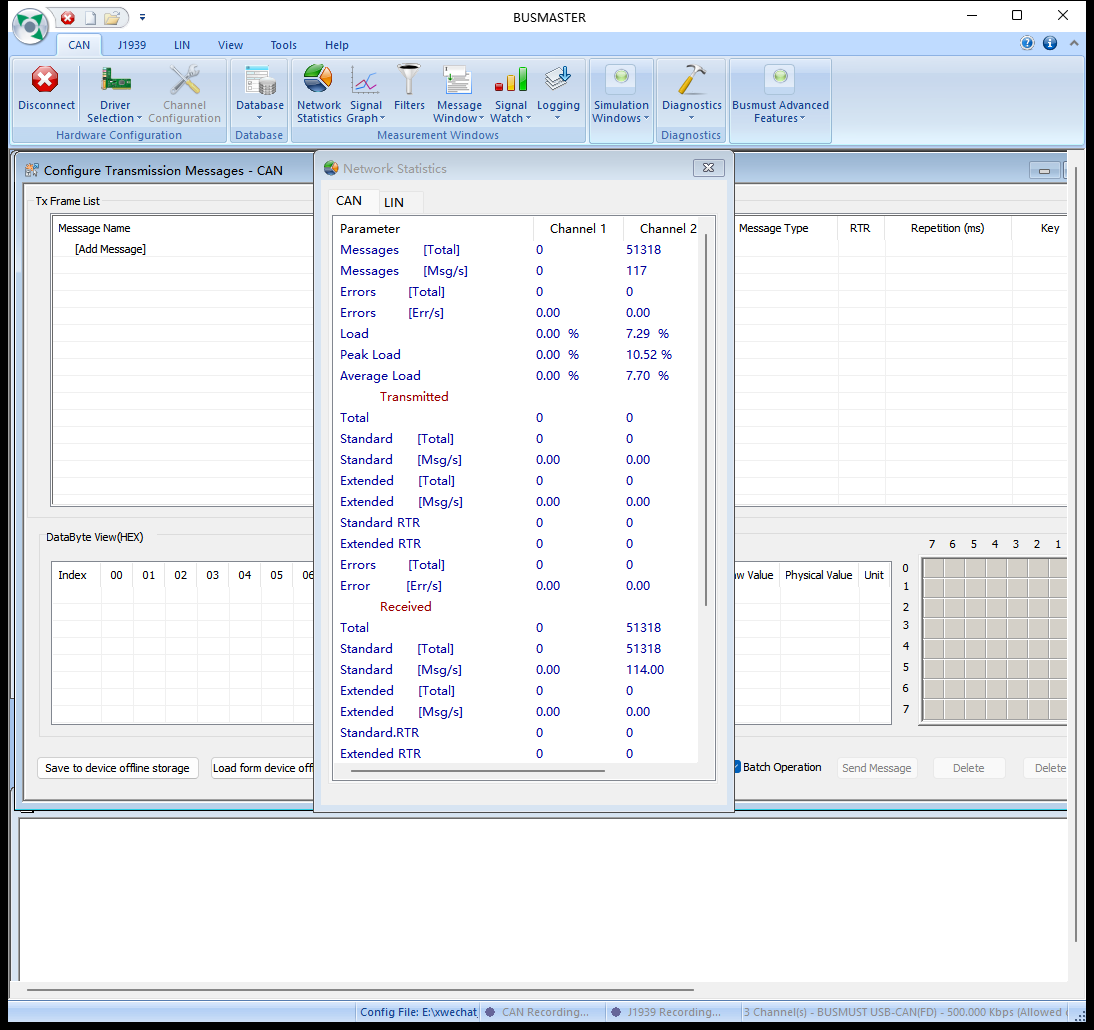Open the Signal Graph icon
The height and width of the screenshot is (1030, 1094).
[x=365, y=79]
